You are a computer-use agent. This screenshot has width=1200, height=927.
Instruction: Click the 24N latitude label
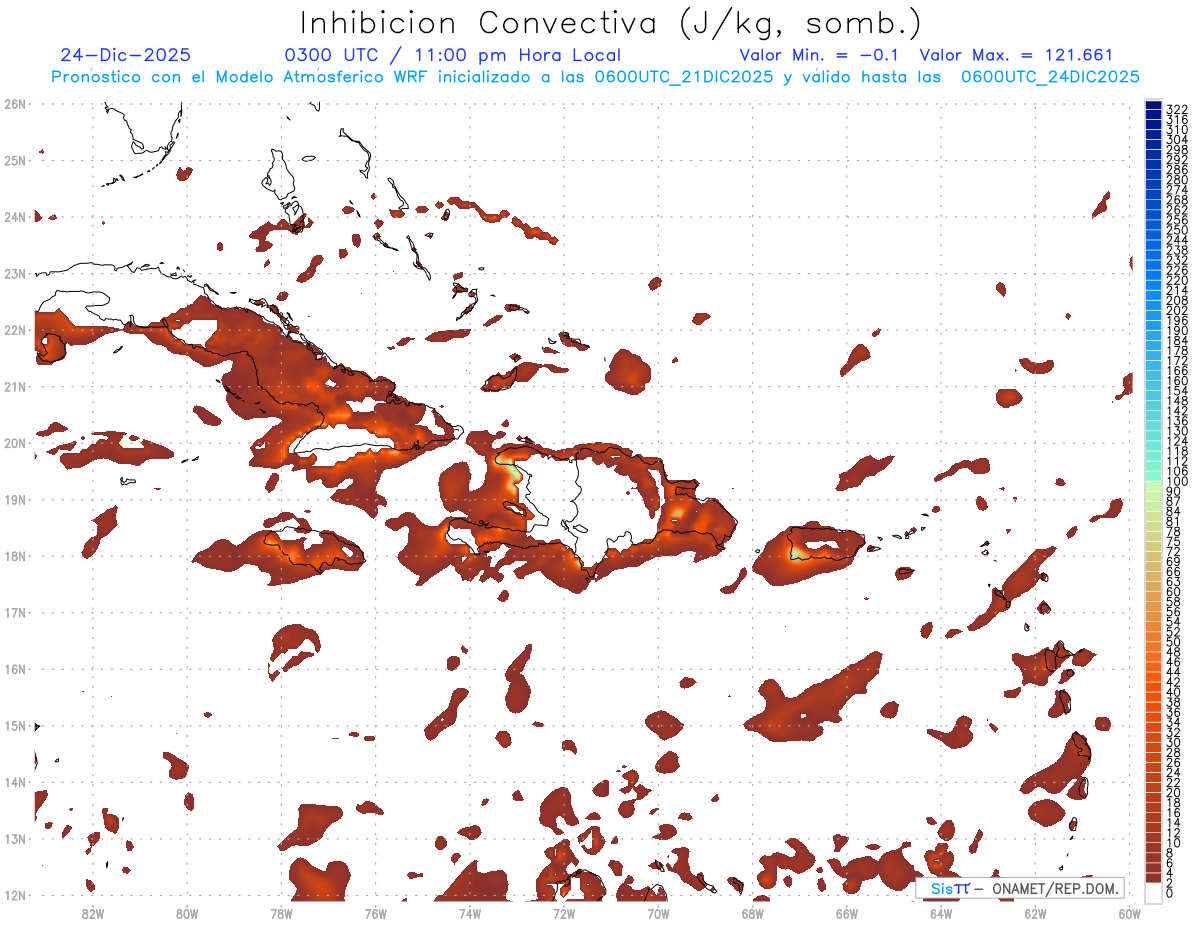coord(15,216)
